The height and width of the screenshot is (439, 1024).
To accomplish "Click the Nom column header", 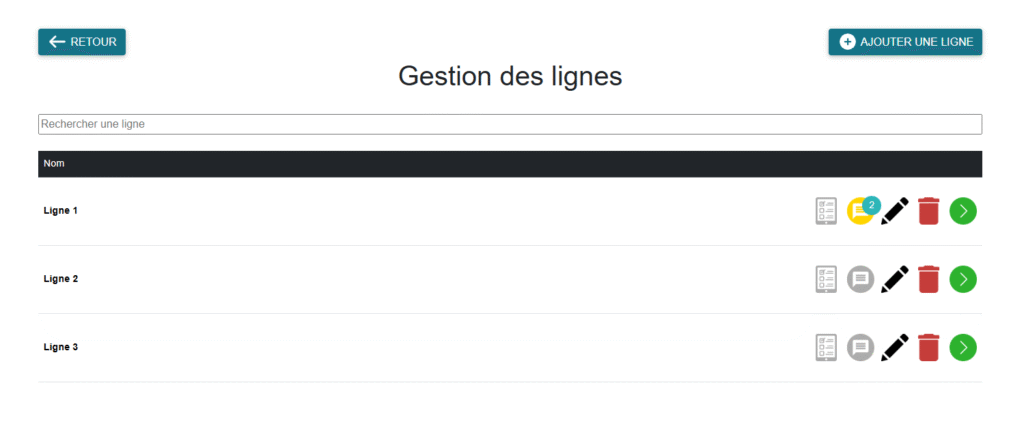I will [x=54, y=163].
